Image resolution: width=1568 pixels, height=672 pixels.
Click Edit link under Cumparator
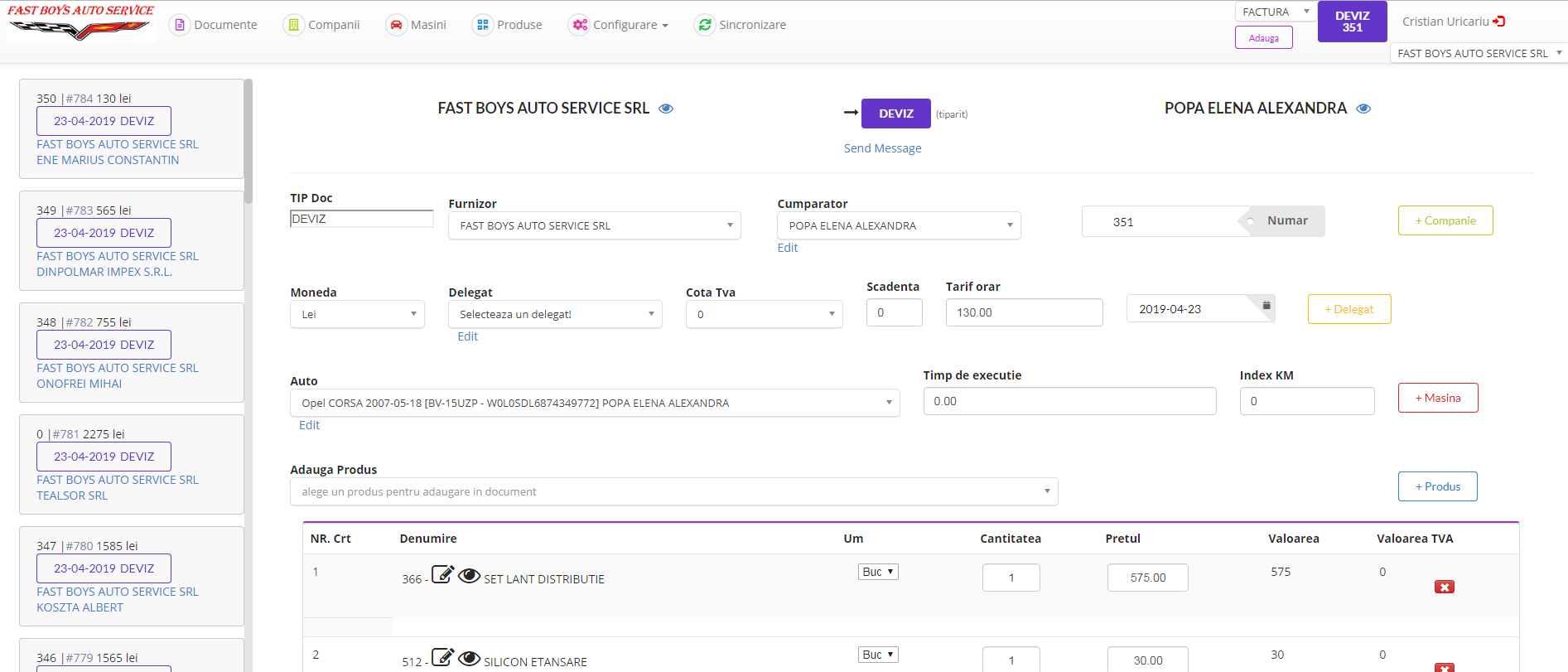(788, 248)
